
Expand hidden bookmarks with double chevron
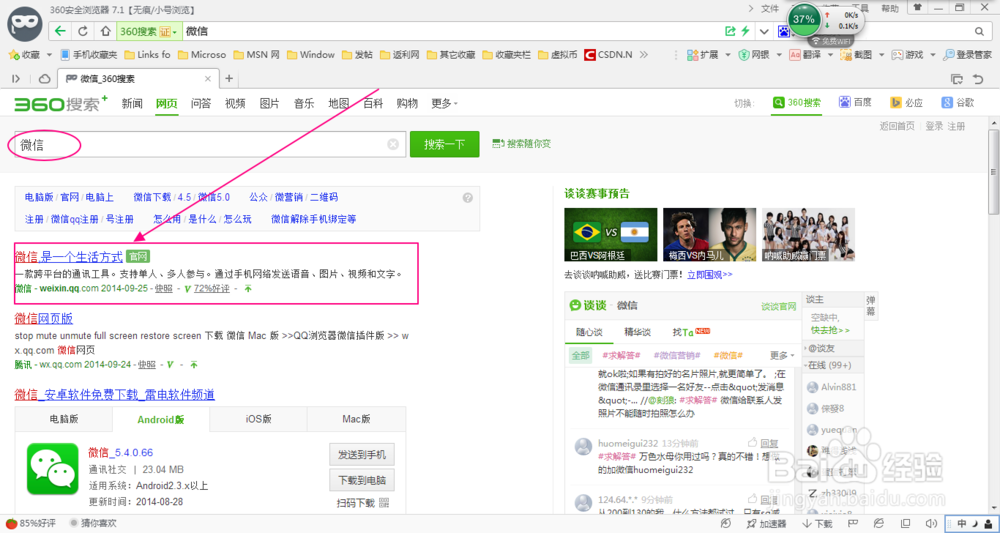(x=644, y=55)
